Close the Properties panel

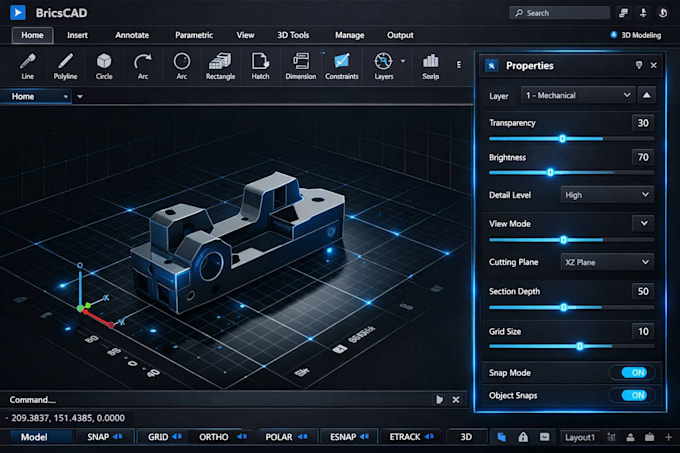654,65
